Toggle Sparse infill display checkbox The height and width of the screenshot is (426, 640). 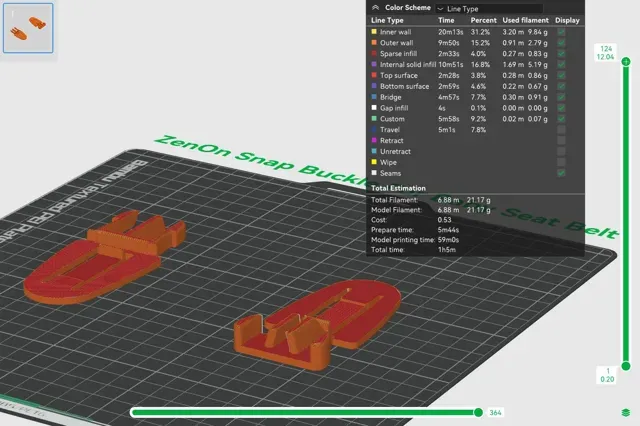[x=561, y=53]
